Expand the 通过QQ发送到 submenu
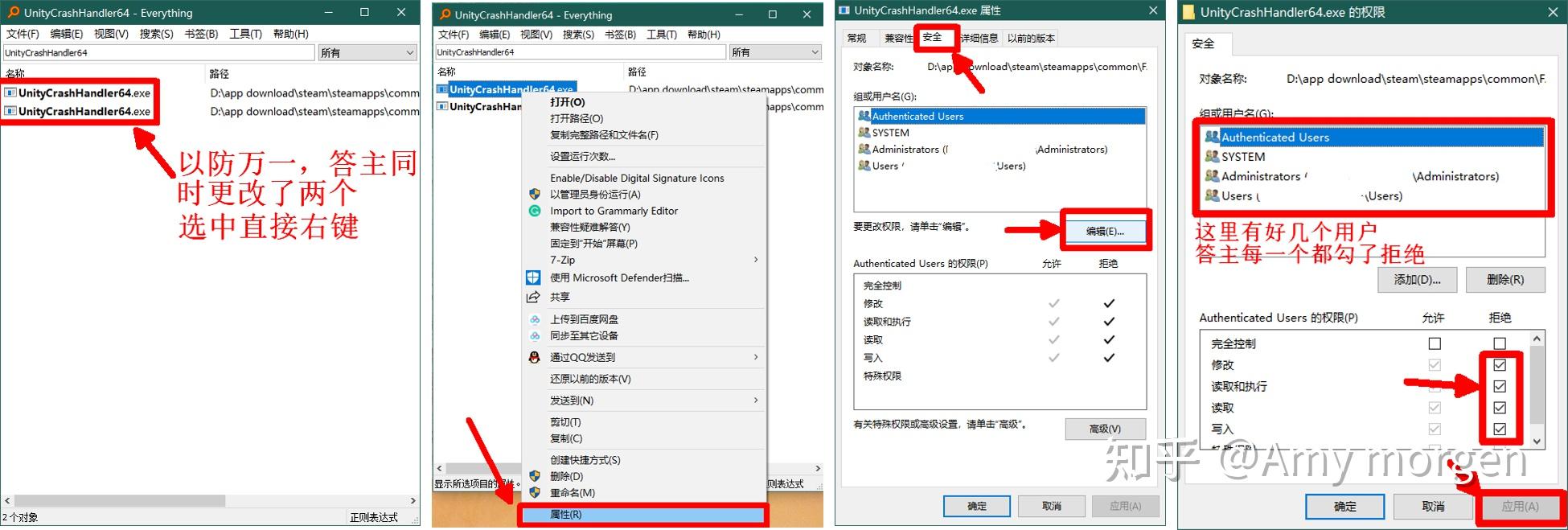The width and height of the screenshot is (1568, 530). click(x=756, y=357)
